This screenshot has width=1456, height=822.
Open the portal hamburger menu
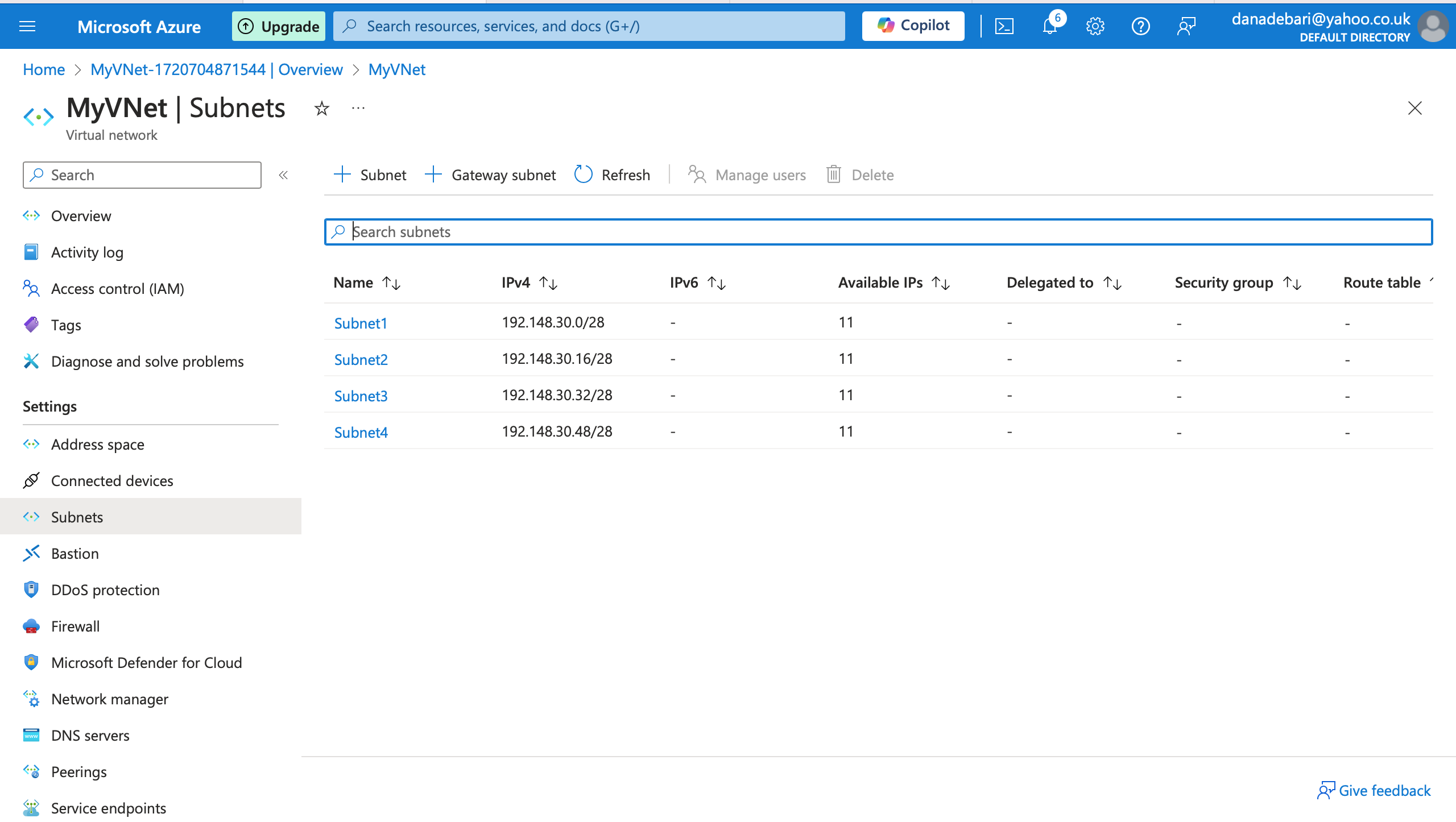[x=27, y=26]
